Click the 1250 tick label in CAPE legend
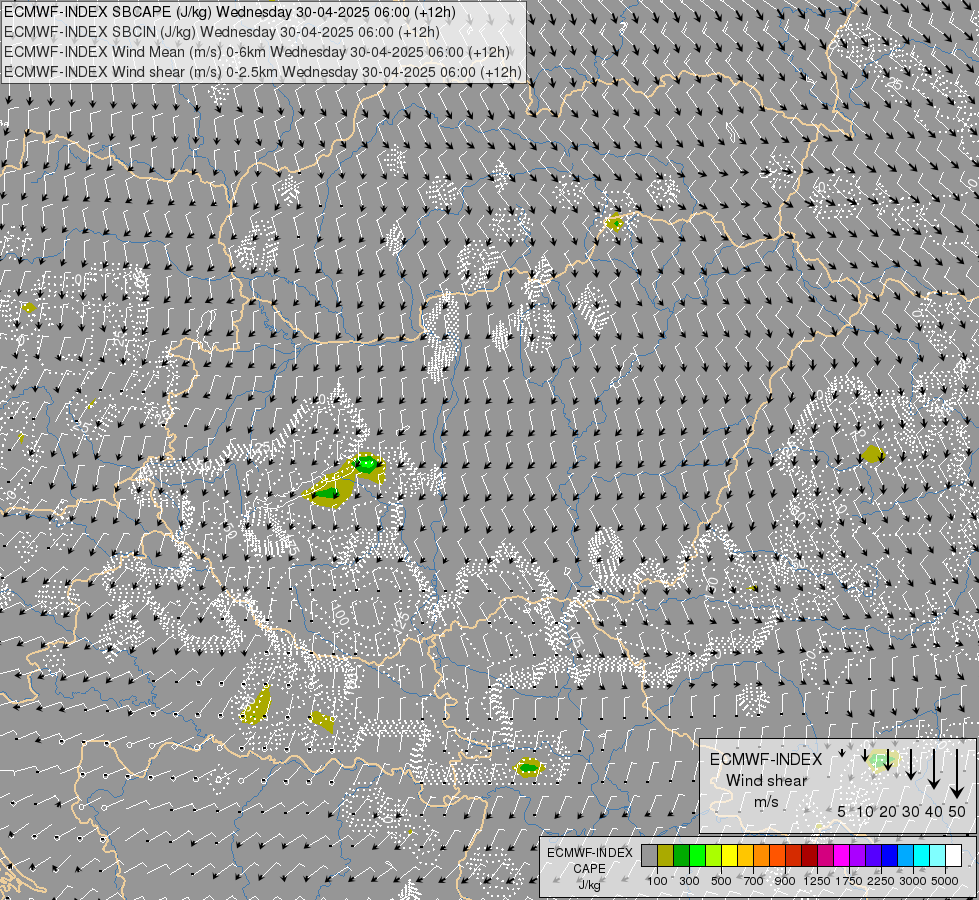Screen dimensions: 979x900 (817, 881)
